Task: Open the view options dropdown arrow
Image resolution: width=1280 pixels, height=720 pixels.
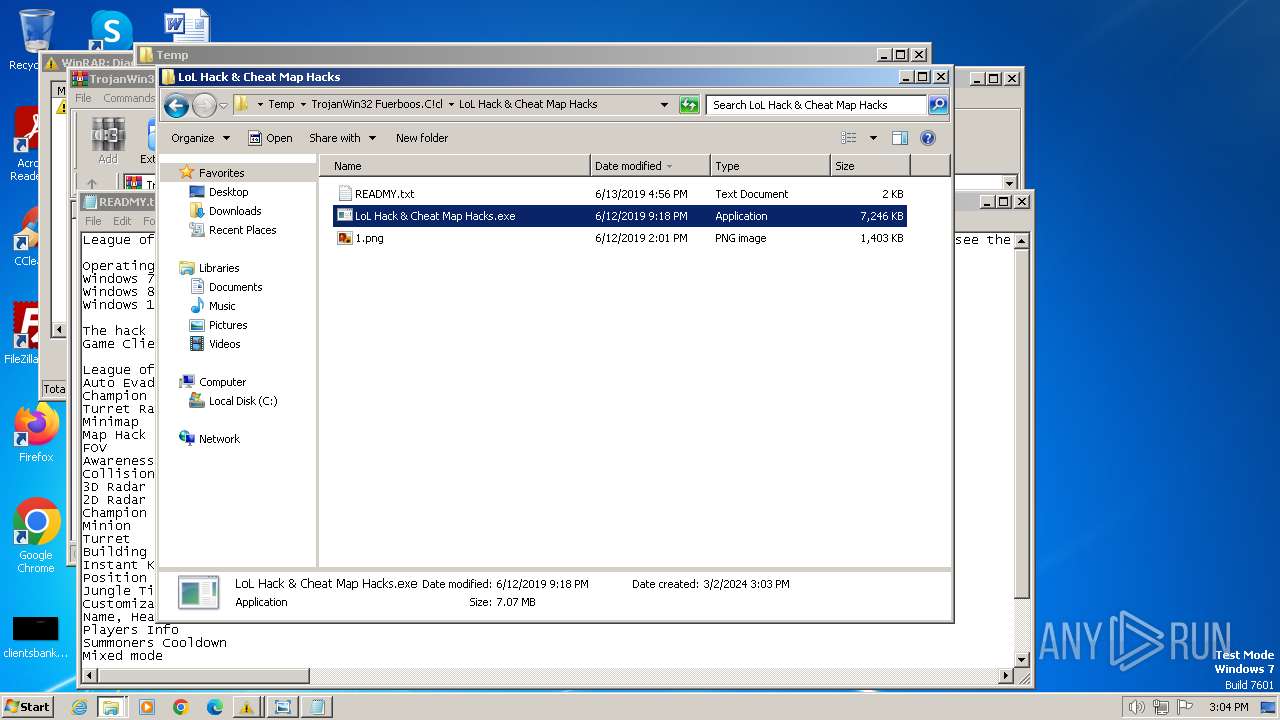Action: [873, 138]
